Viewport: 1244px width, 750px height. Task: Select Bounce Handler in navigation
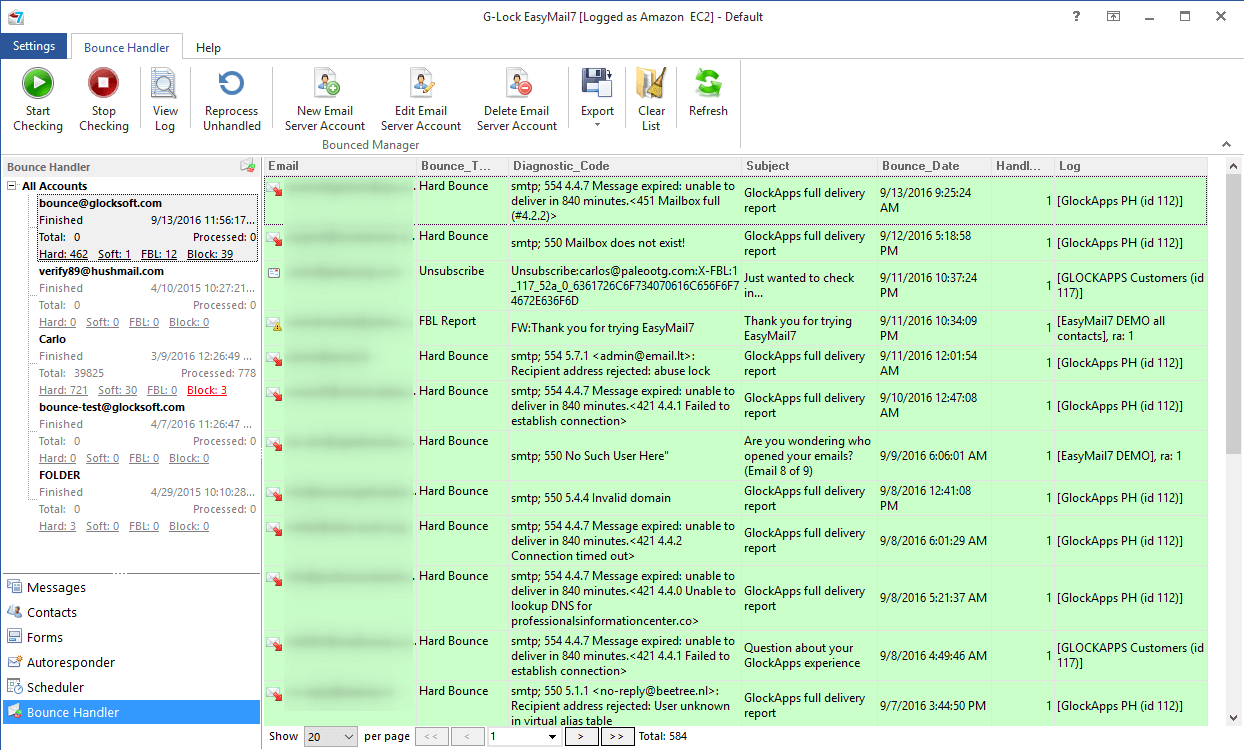130,712
